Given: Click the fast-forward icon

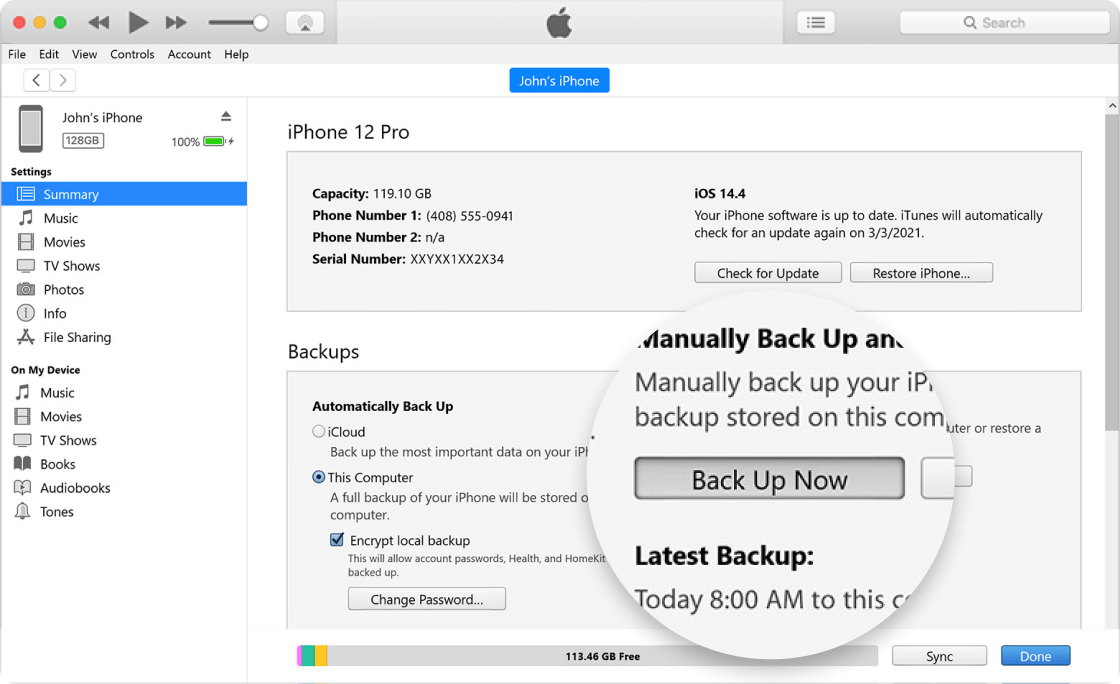Looking at the screenshot, I should tap(176, 22).
